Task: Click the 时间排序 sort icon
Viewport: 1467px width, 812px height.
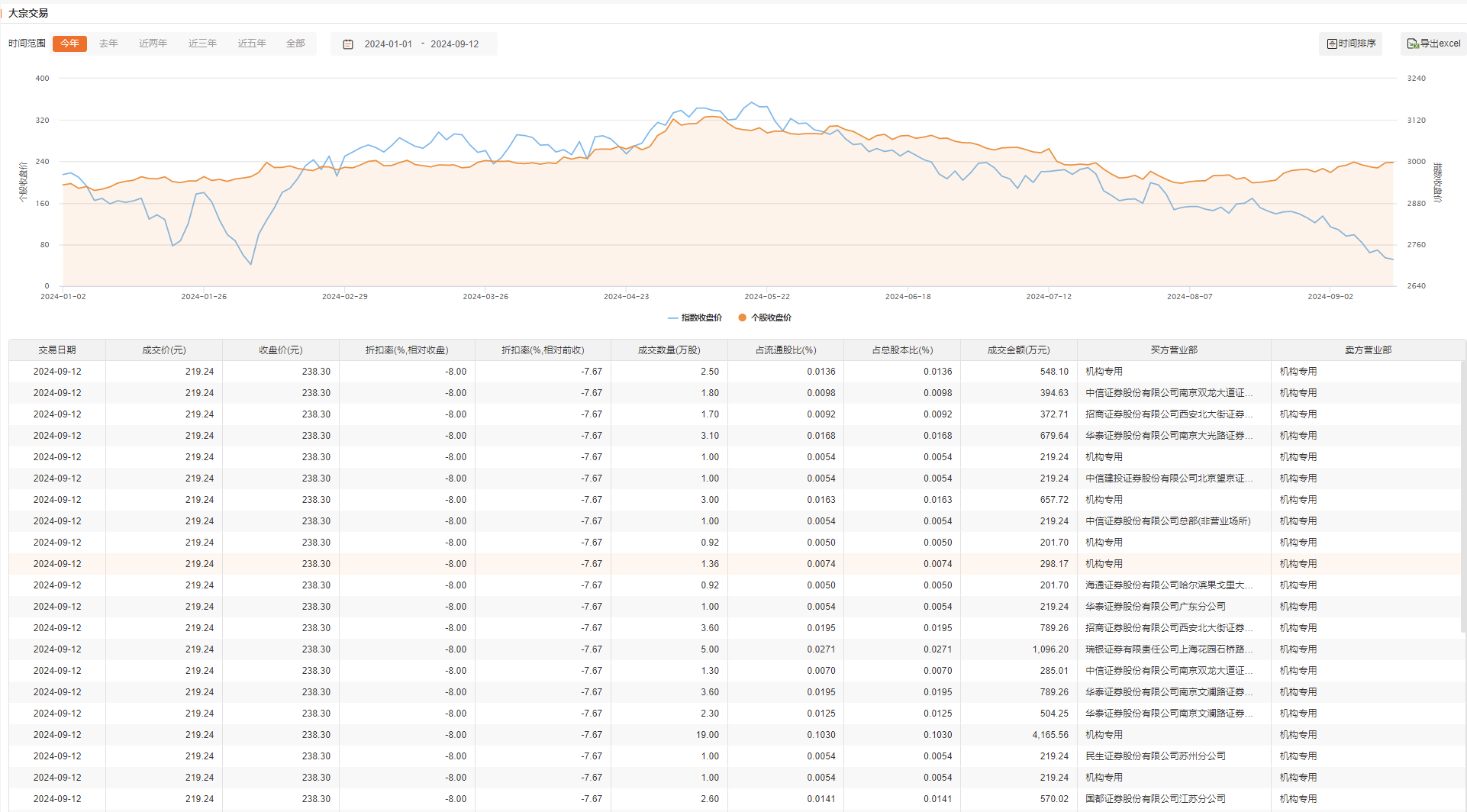Action: point(1332,44)
